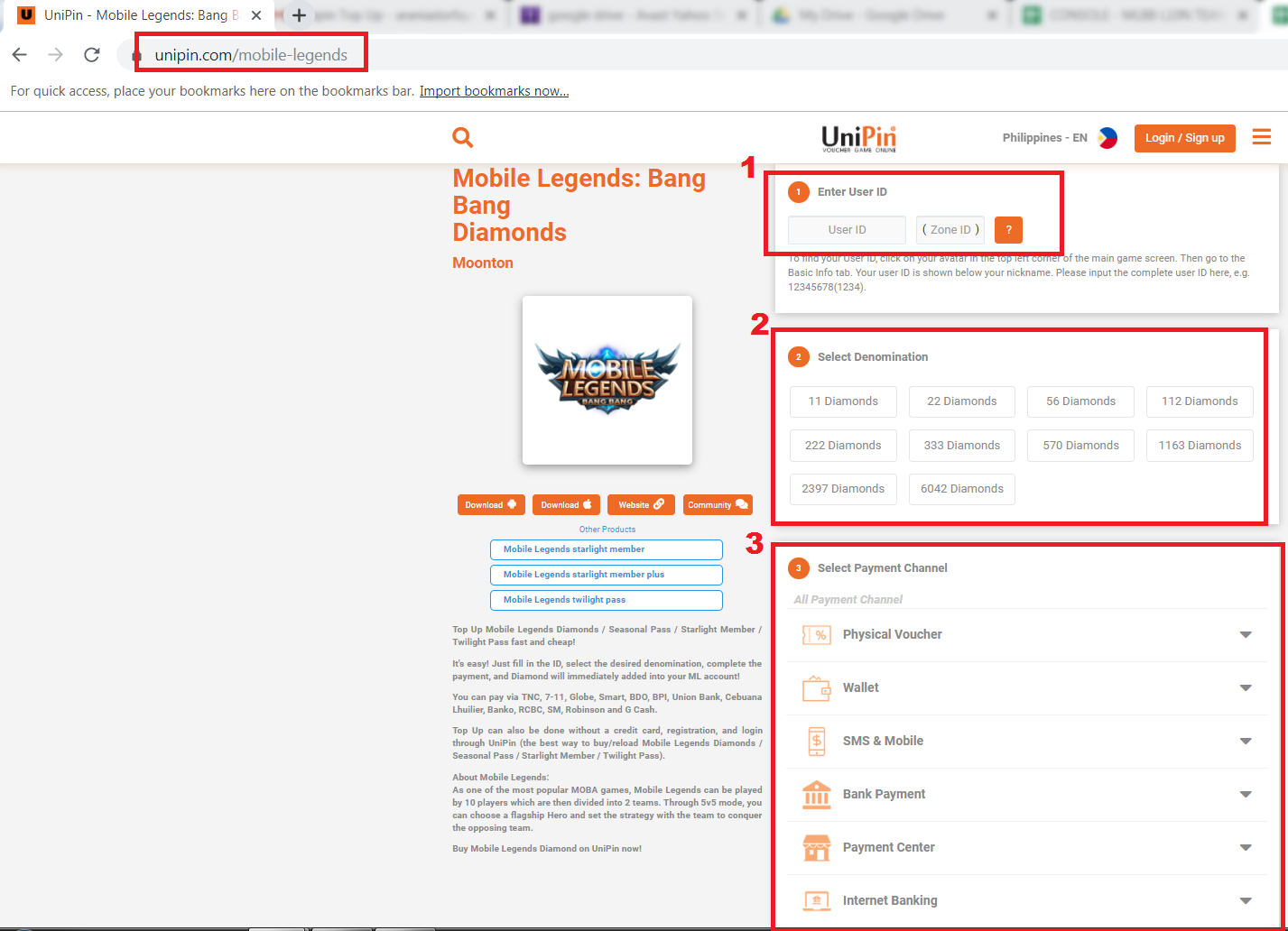Click the SMS & Mobile phone icon
This screenshot has width=1288, height=931.
coord(817,742)
